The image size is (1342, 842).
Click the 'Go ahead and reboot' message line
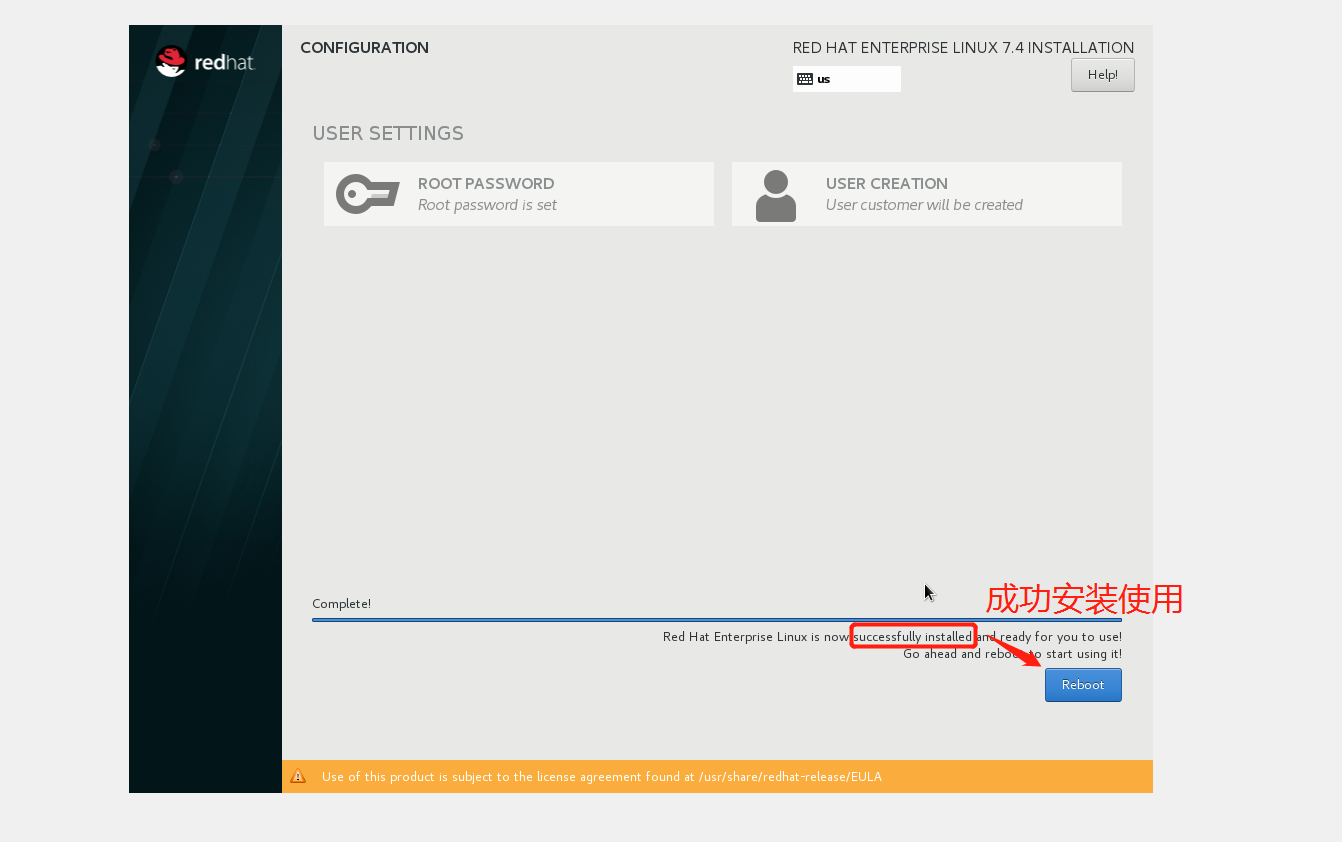tap(1012, 654)
